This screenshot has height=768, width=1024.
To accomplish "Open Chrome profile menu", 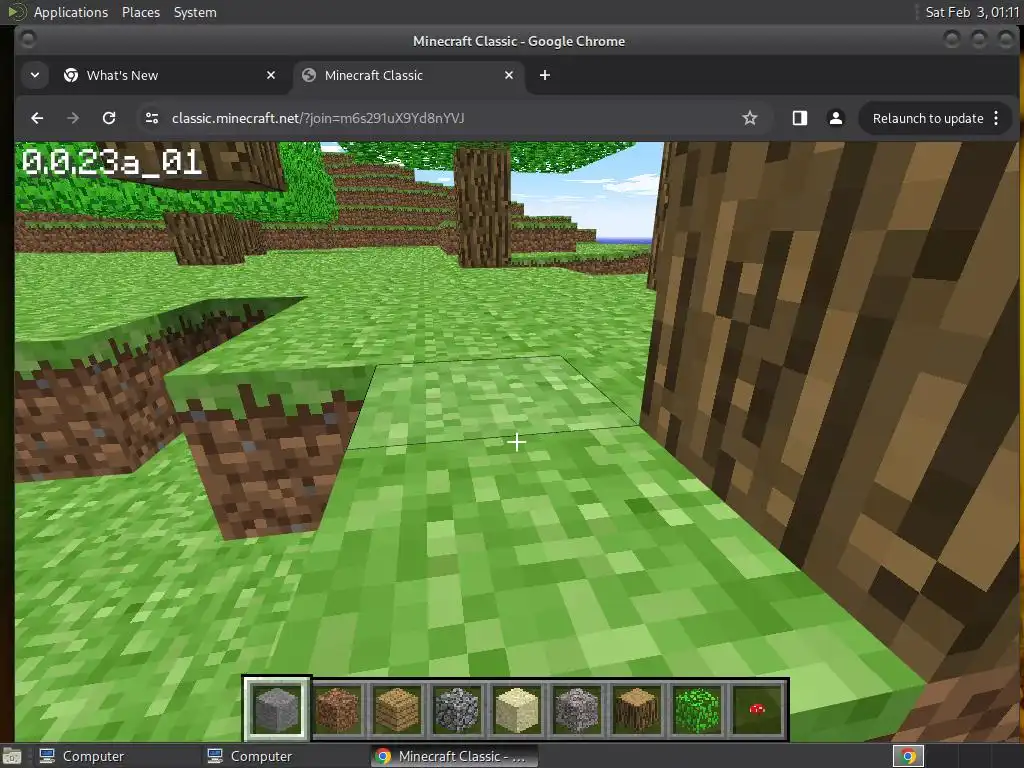I will click(x=835, y=118).
